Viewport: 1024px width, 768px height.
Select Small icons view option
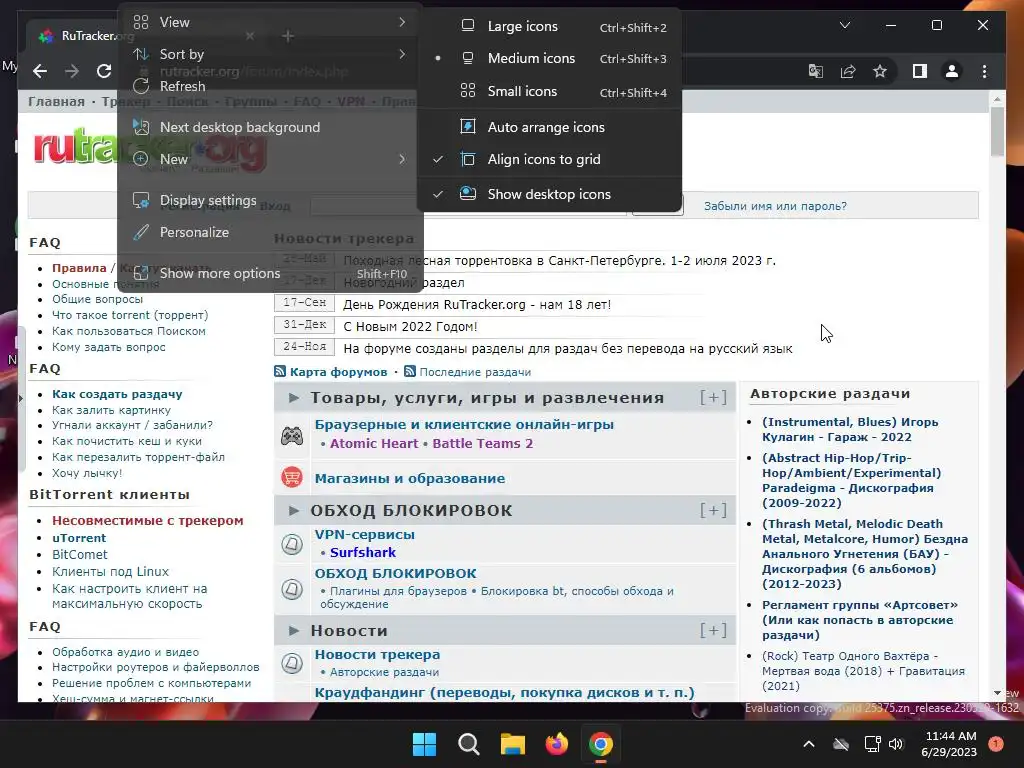coord(550,91)
